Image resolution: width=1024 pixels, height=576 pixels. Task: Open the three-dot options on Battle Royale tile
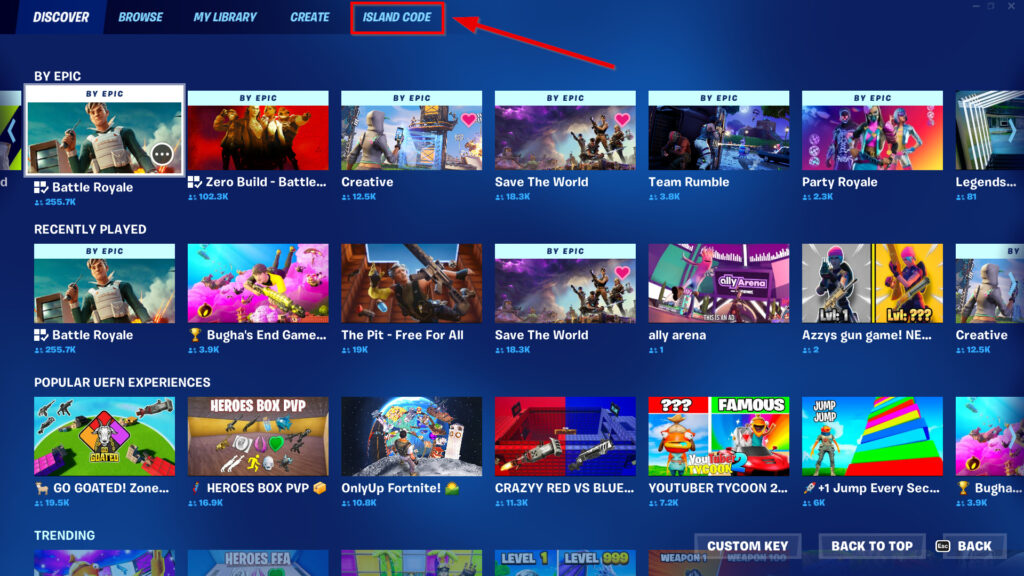[x=163, y=154]
